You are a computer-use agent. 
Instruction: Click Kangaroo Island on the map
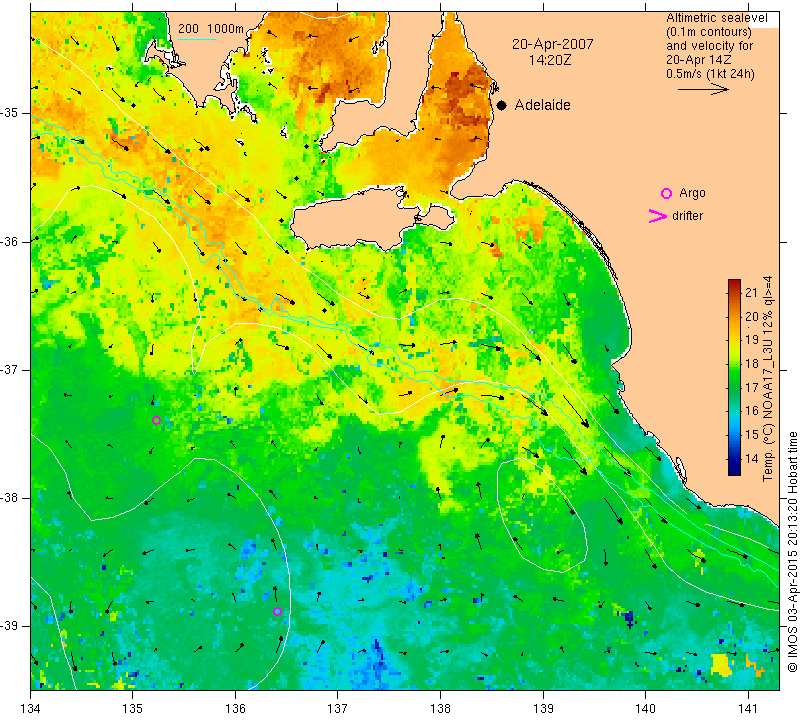(x=357, y=221)
